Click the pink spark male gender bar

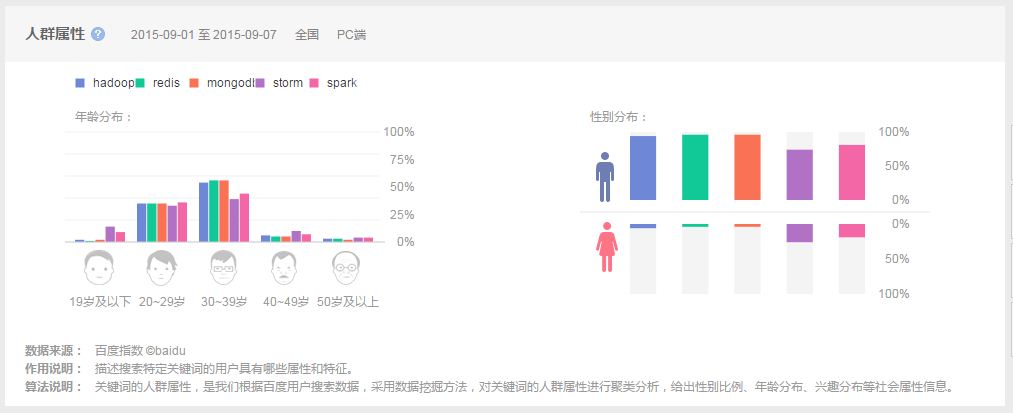point(851,173)
